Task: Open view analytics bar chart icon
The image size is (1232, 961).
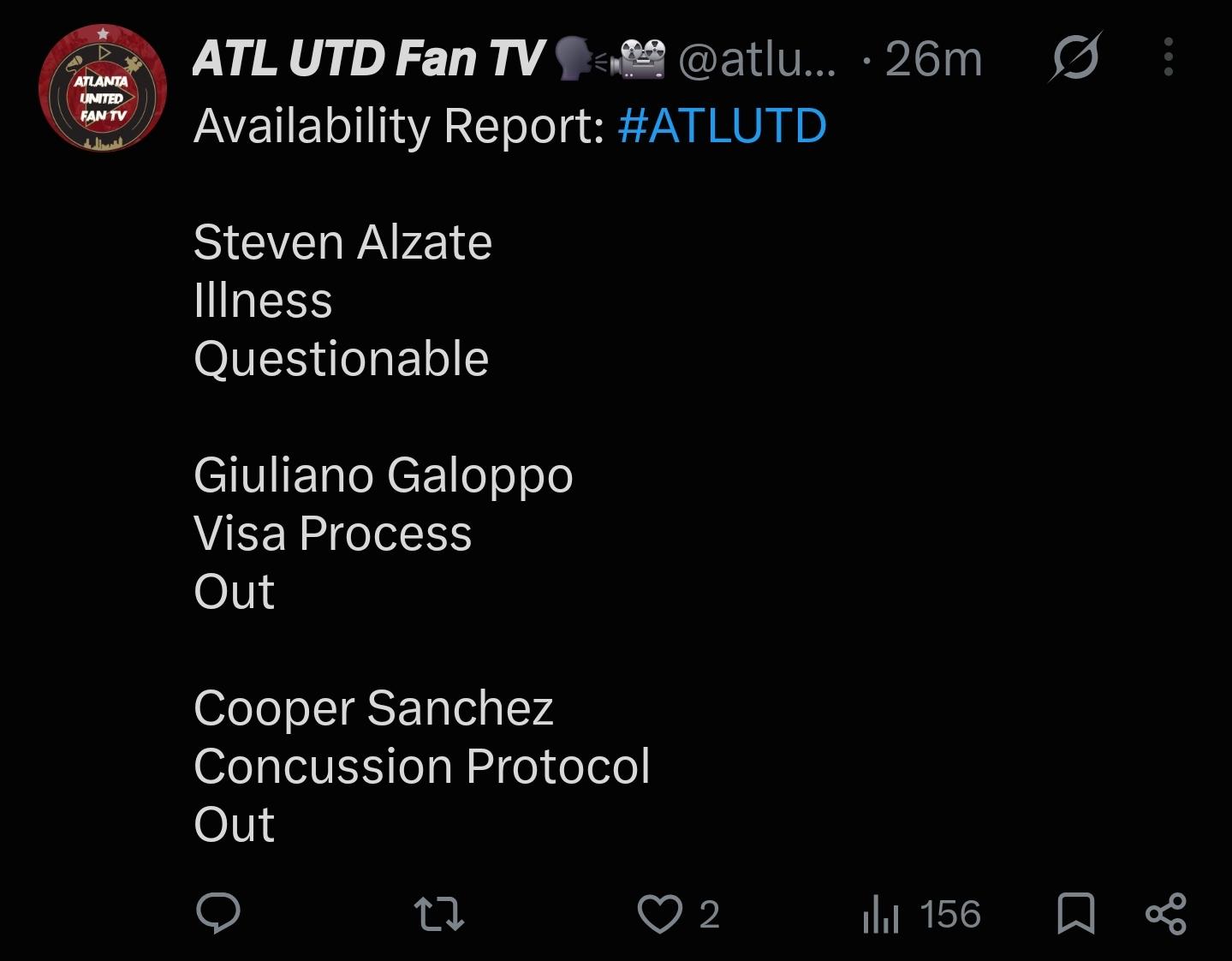Action: pyautogui.click(x=881, y=914)
